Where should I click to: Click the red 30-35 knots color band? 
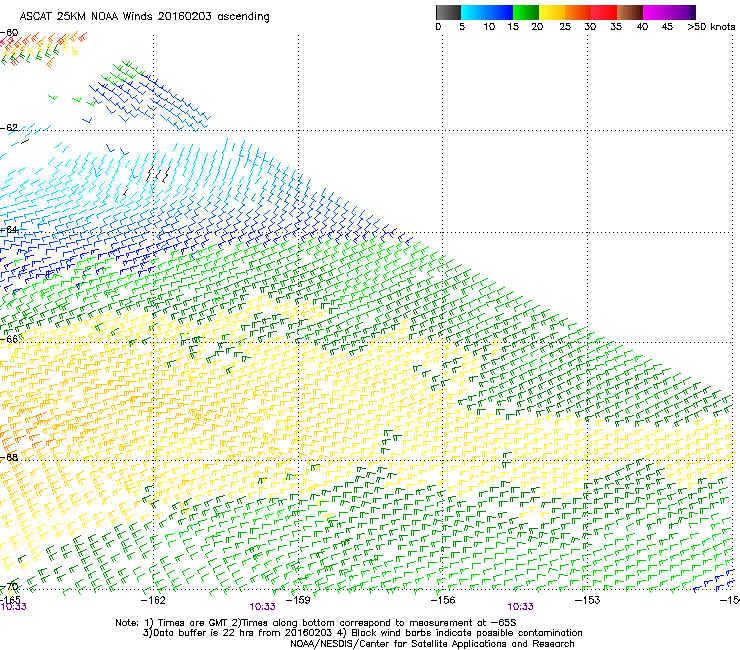click(604, 12)
